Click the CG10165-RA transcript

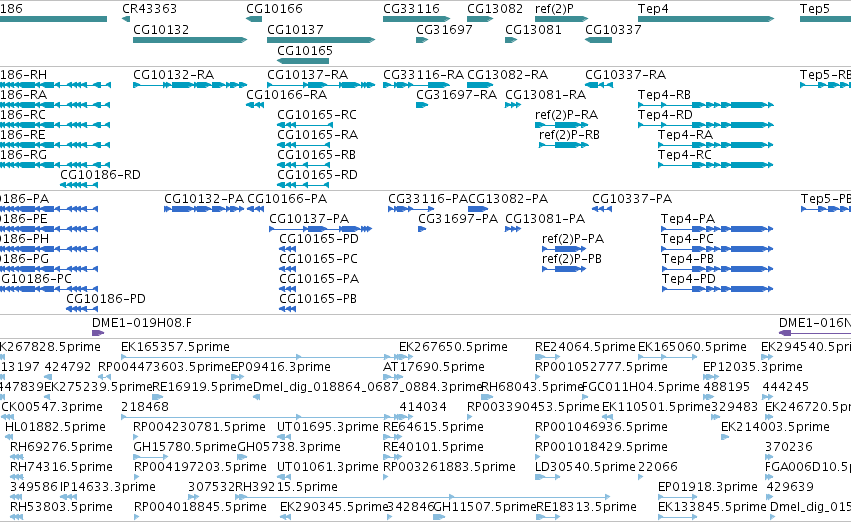click(303, 145)
